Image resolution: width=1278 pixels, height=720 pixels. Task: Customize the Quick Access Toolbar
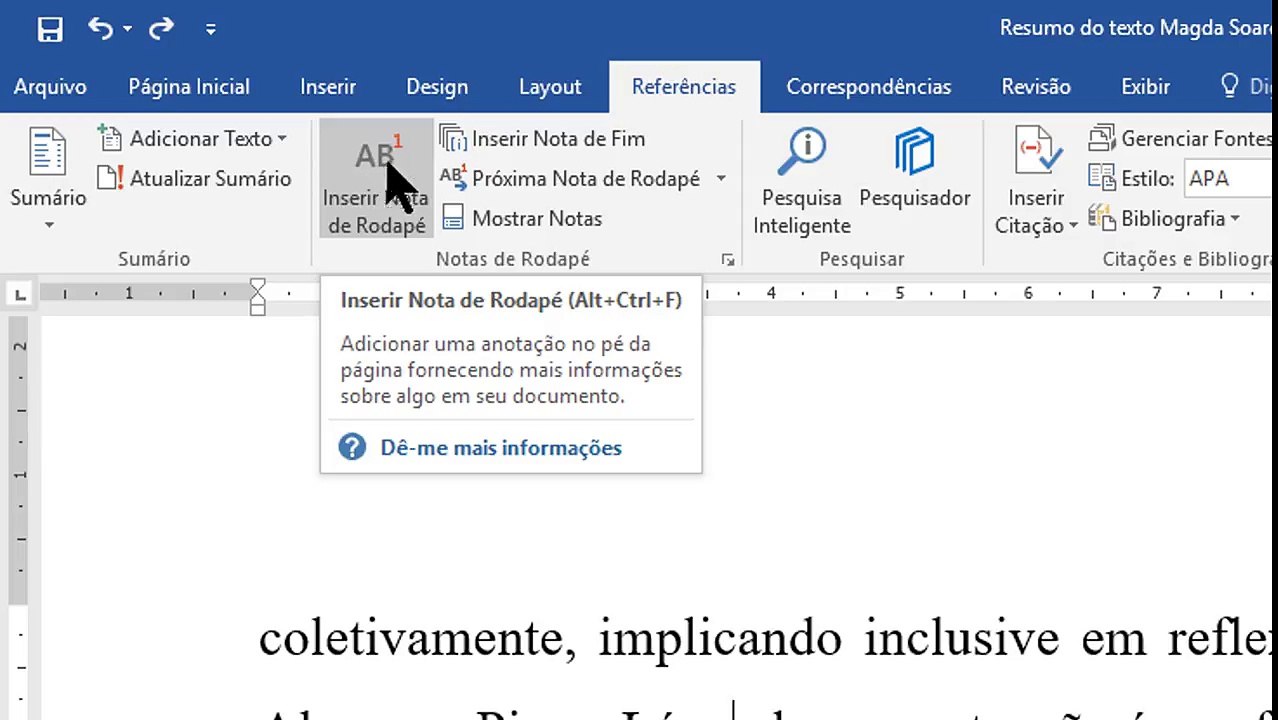point(211,29)
